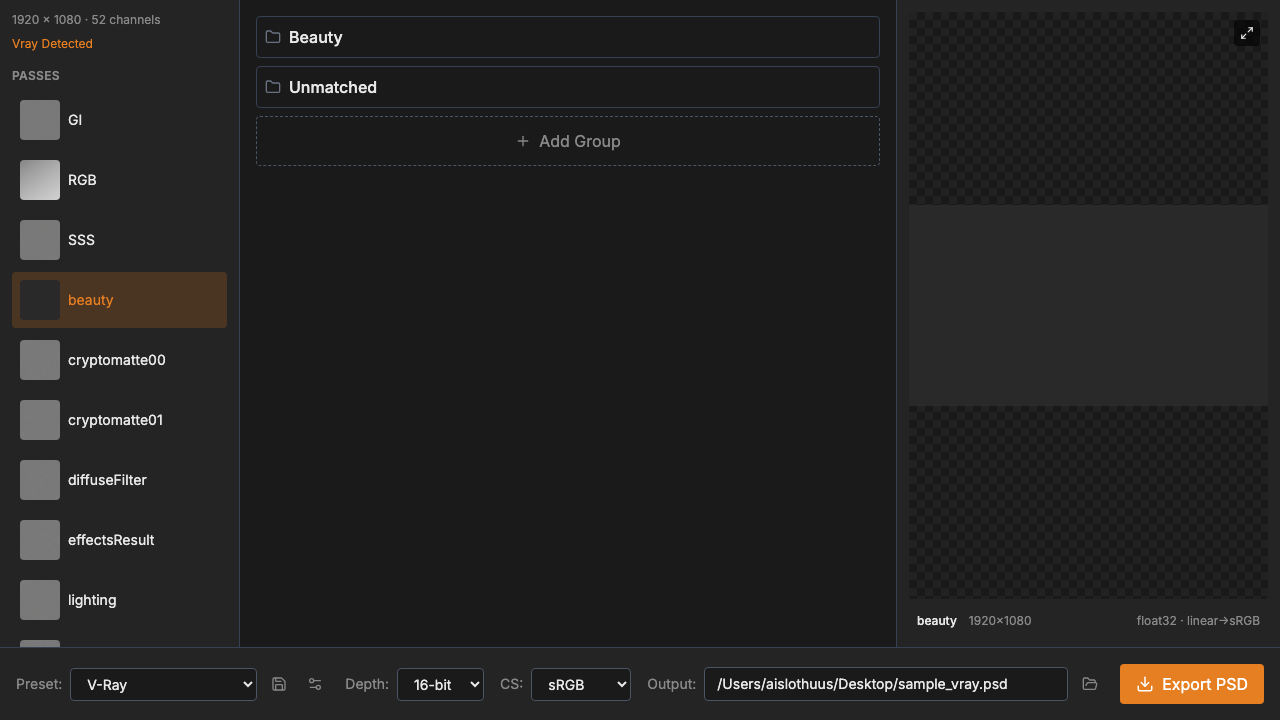This screenshot has height=720, width=1280.
Task: Click the expand preview fullscreen icon
Action: coord(1246,33)
